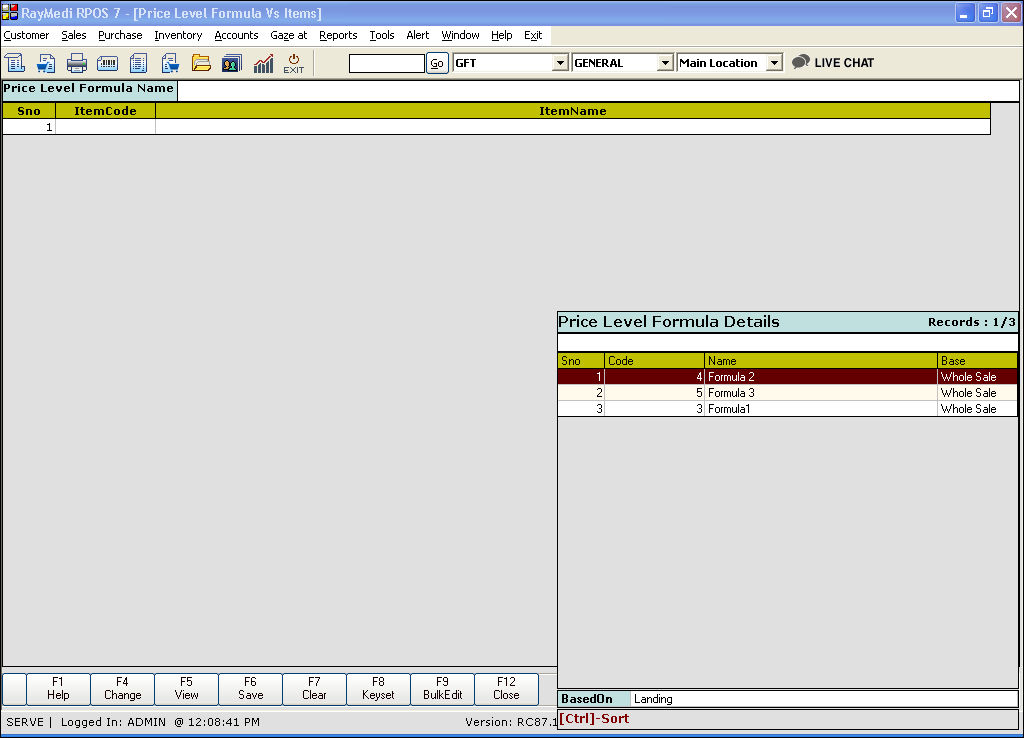The image size is (1024, 738).
Task: Select the Formula 3 row
Action: pos(788,393)
